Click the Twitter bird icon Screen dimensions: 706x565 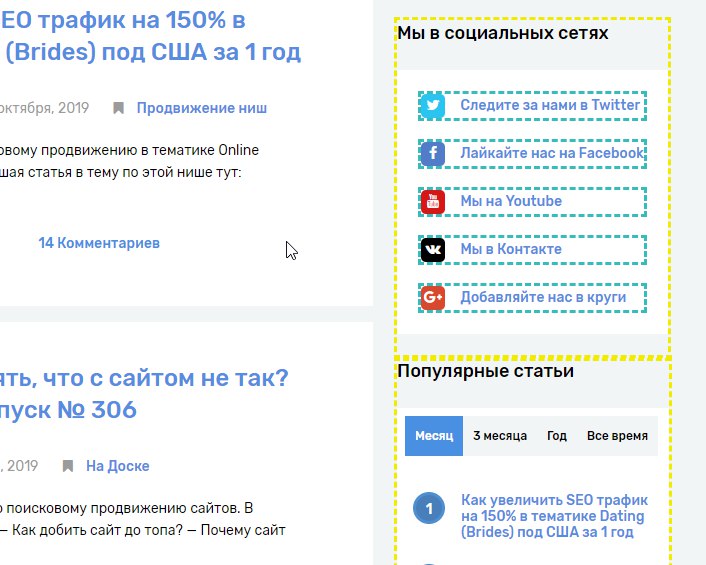433,106
